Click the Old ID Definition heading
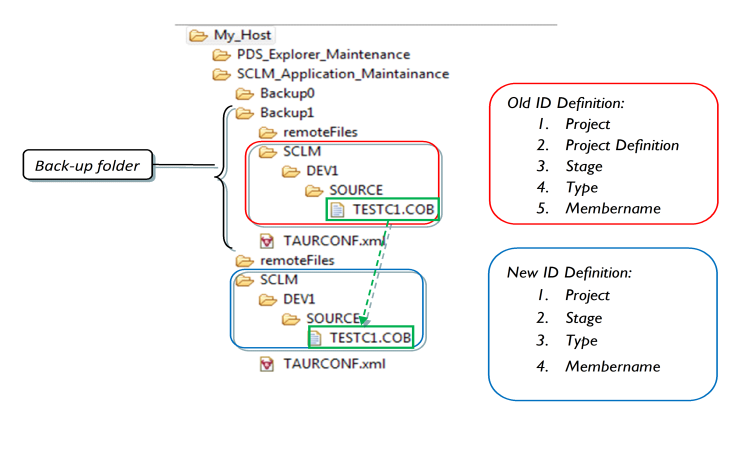739x466 pixels. [564, 102]
